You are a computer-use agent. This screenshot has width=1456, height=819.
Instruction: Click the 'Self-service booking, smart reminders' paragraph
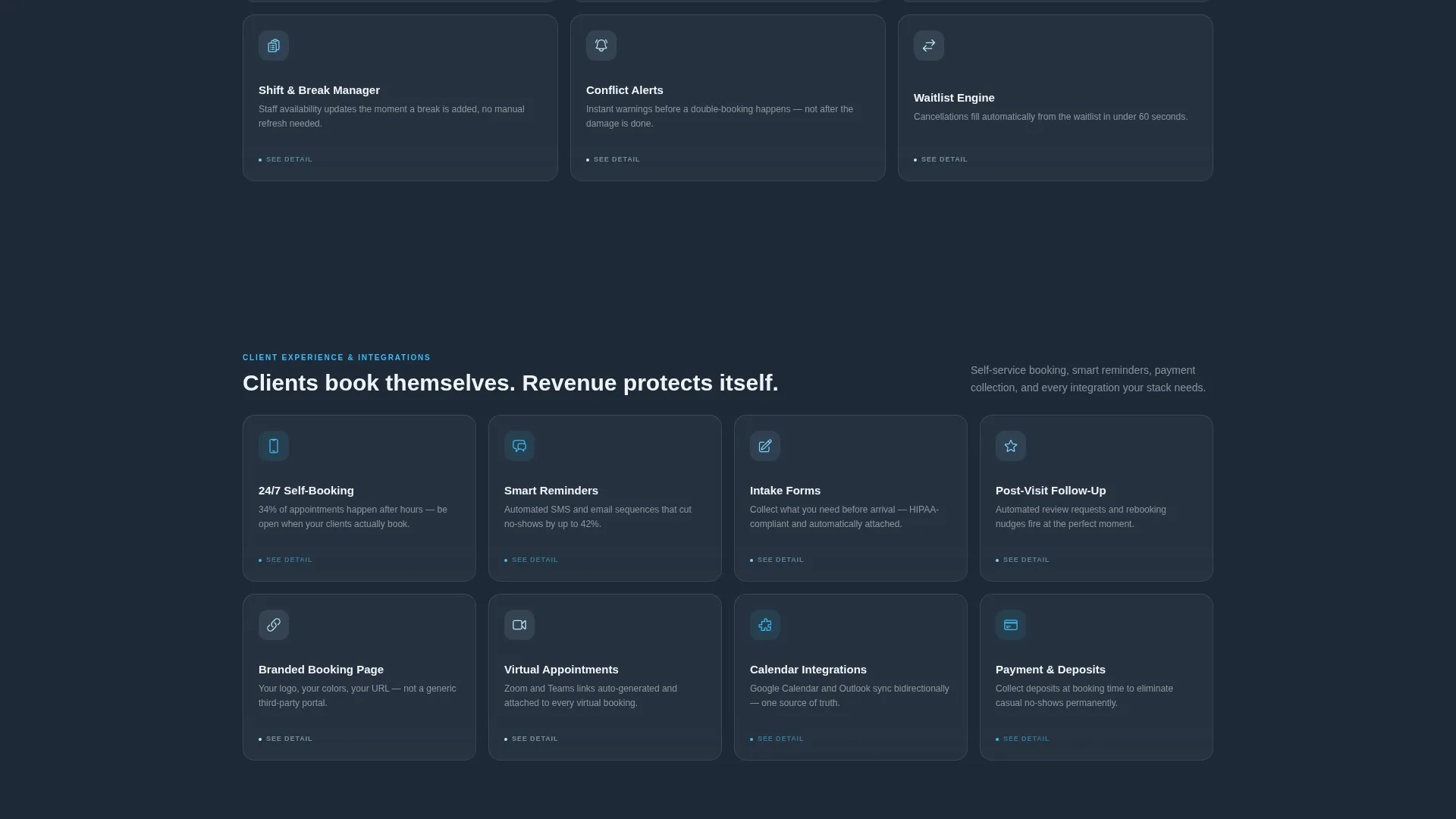(1088, 379)
